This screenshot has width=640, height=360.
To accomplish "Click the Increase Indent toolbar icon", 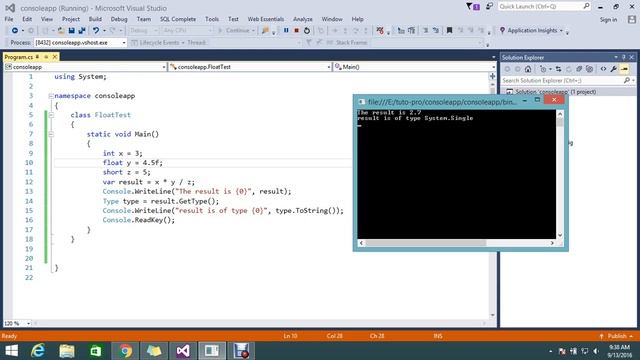I will point(411,31).
